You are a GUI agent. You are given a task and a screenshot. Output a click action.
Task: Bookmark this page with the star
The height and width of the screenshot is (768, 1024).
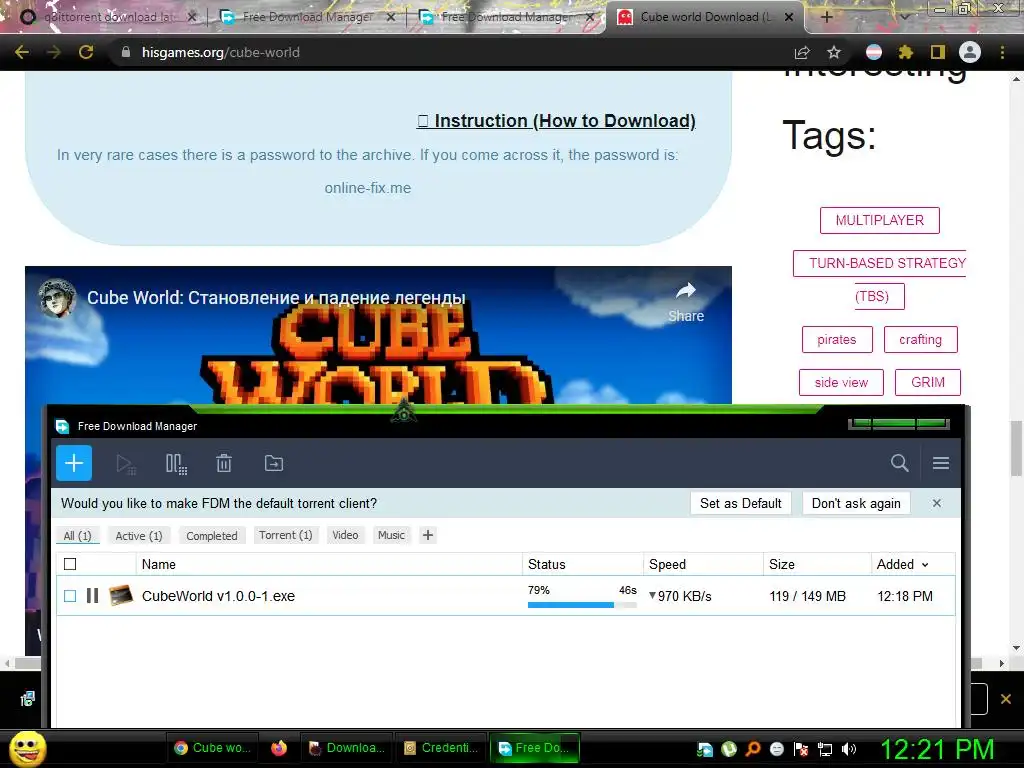834,52
